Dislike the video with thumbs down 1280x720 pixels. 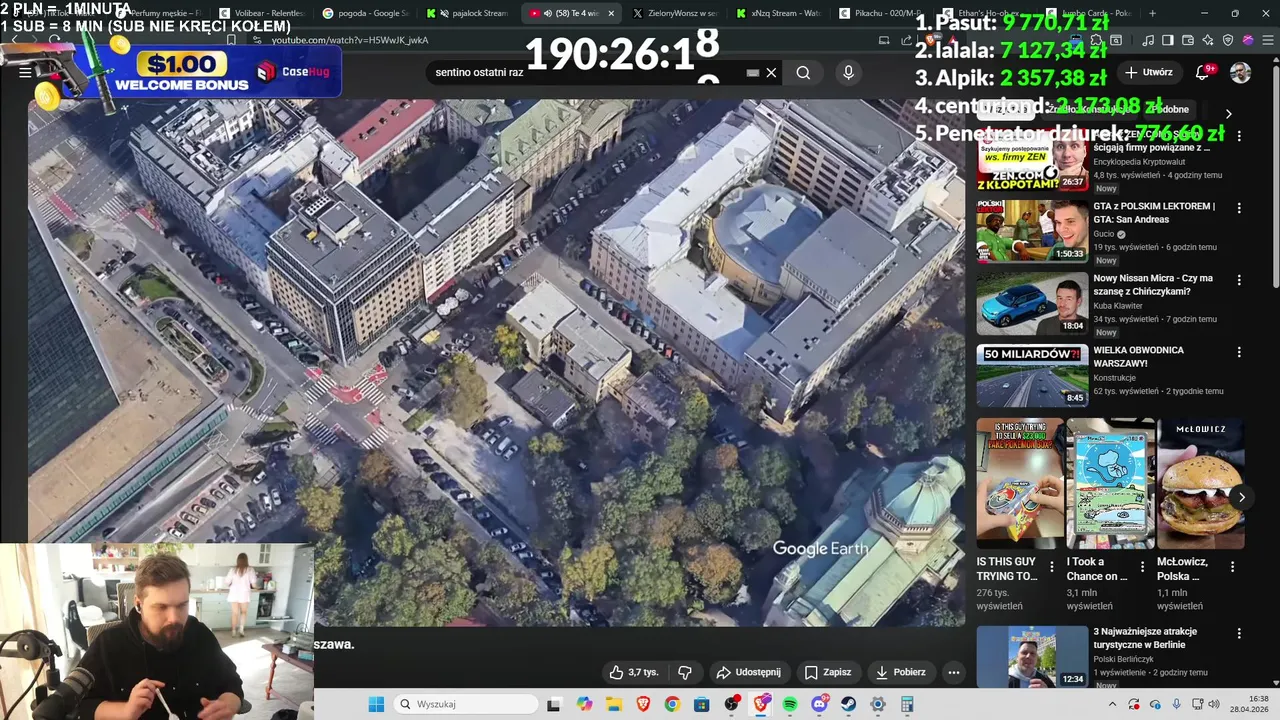(685, 672)
